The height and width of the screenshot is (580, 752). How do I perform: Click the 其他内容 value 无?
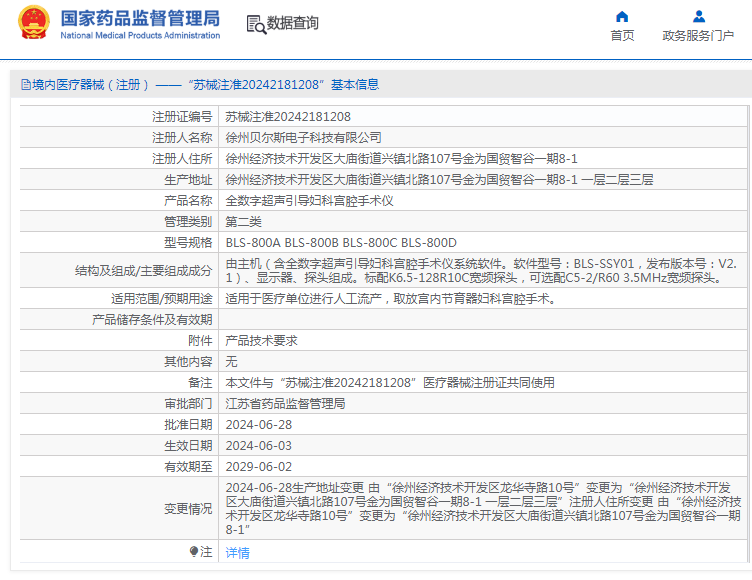pyautogui.click(x=232, y=362)
